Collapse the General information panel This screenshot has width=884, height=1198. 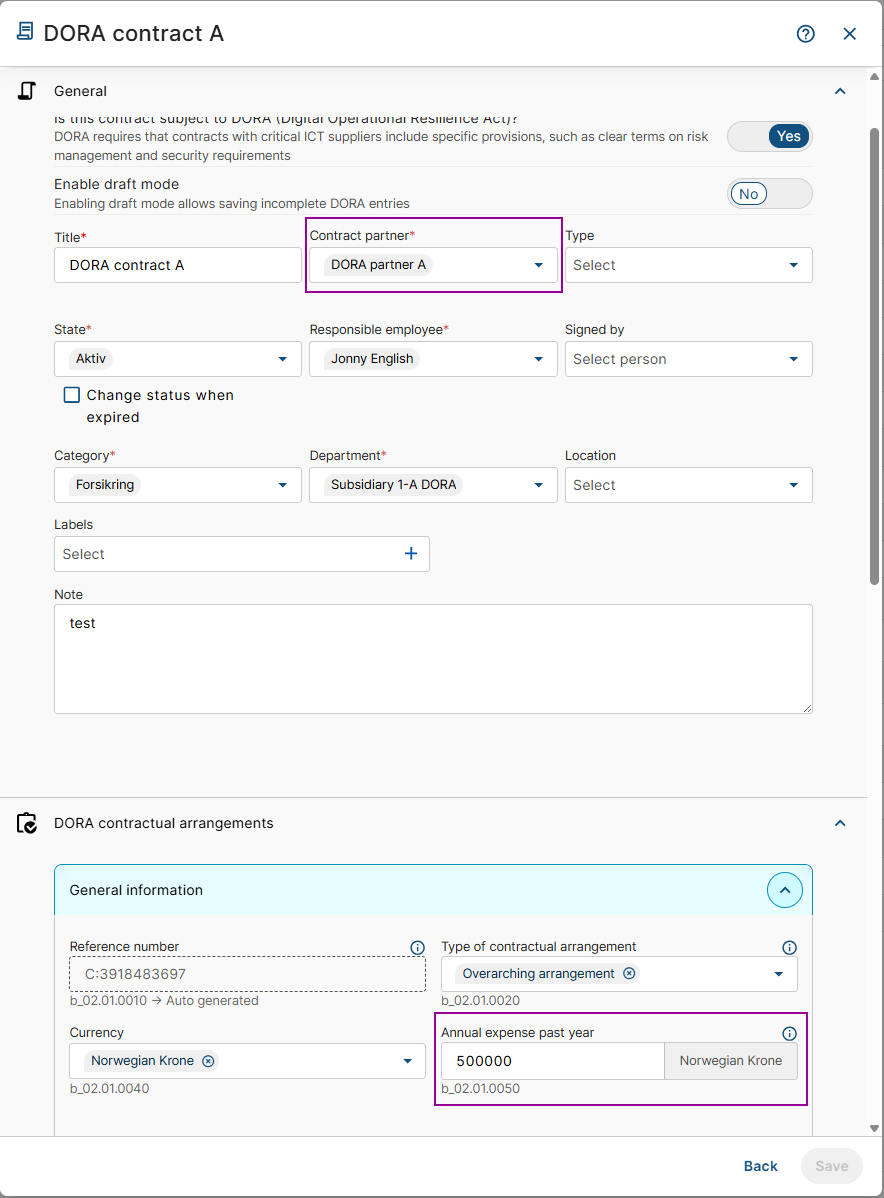click(x=784, y=890)
